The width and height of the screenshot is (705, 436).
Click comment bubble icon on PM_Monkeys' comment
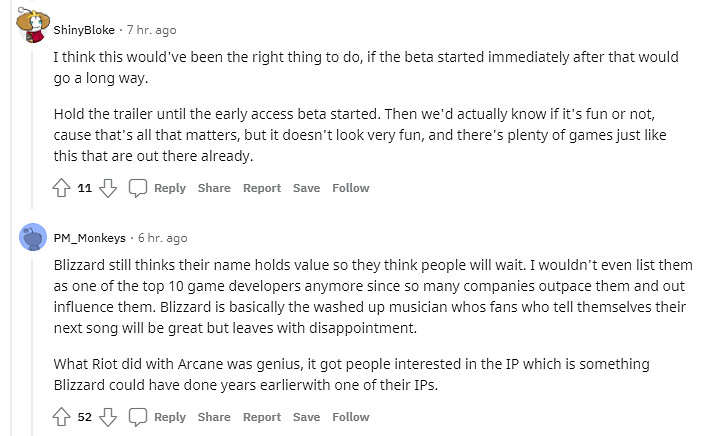point(139,417)
